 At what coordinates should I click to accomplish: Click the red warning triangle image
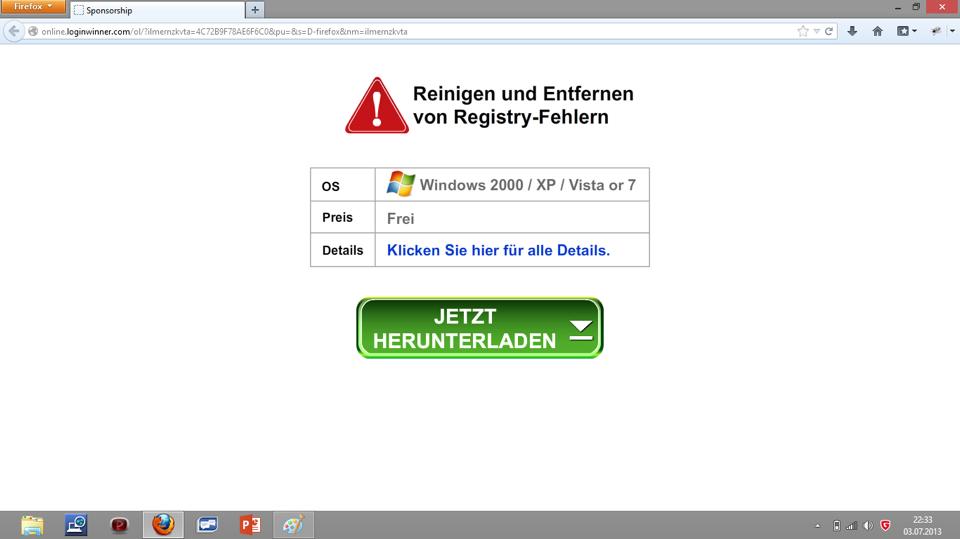tap(377, 105)
